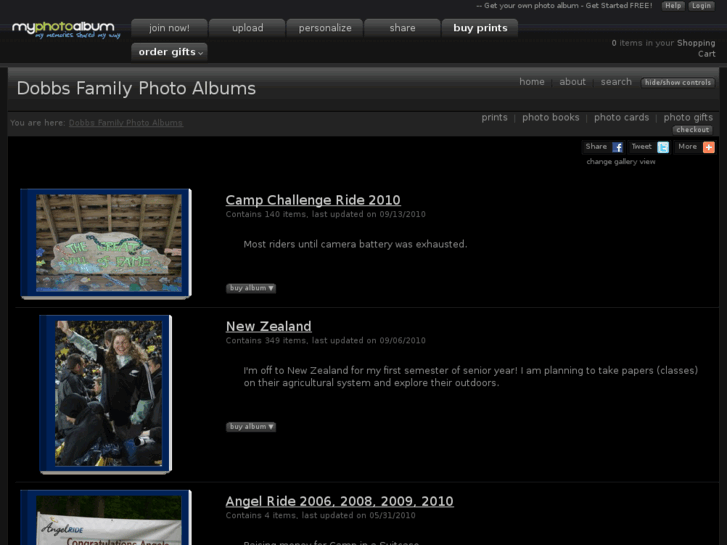Toggle hide/show controls
The image size is (727, 545).
tap(677, 83)
